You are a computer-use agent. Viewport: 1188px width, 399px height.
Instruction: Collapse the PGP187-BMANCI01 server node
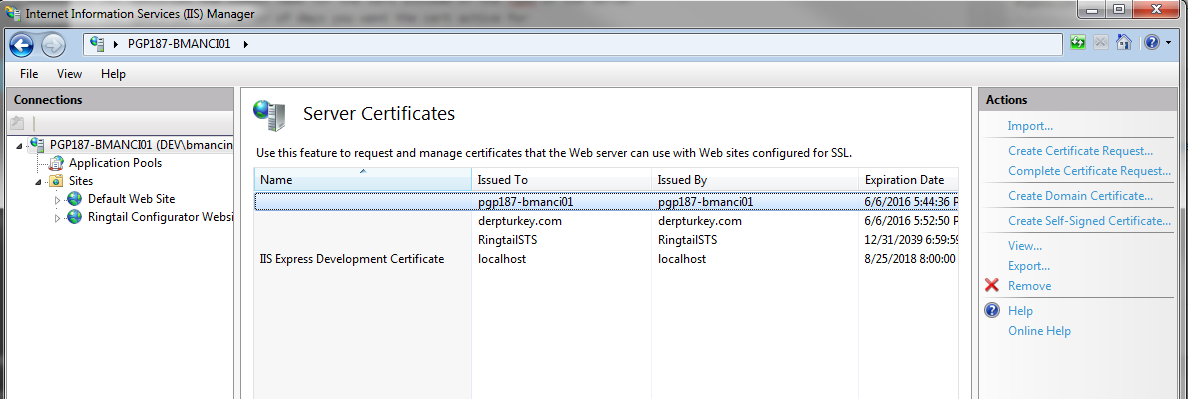coord(20,145)
